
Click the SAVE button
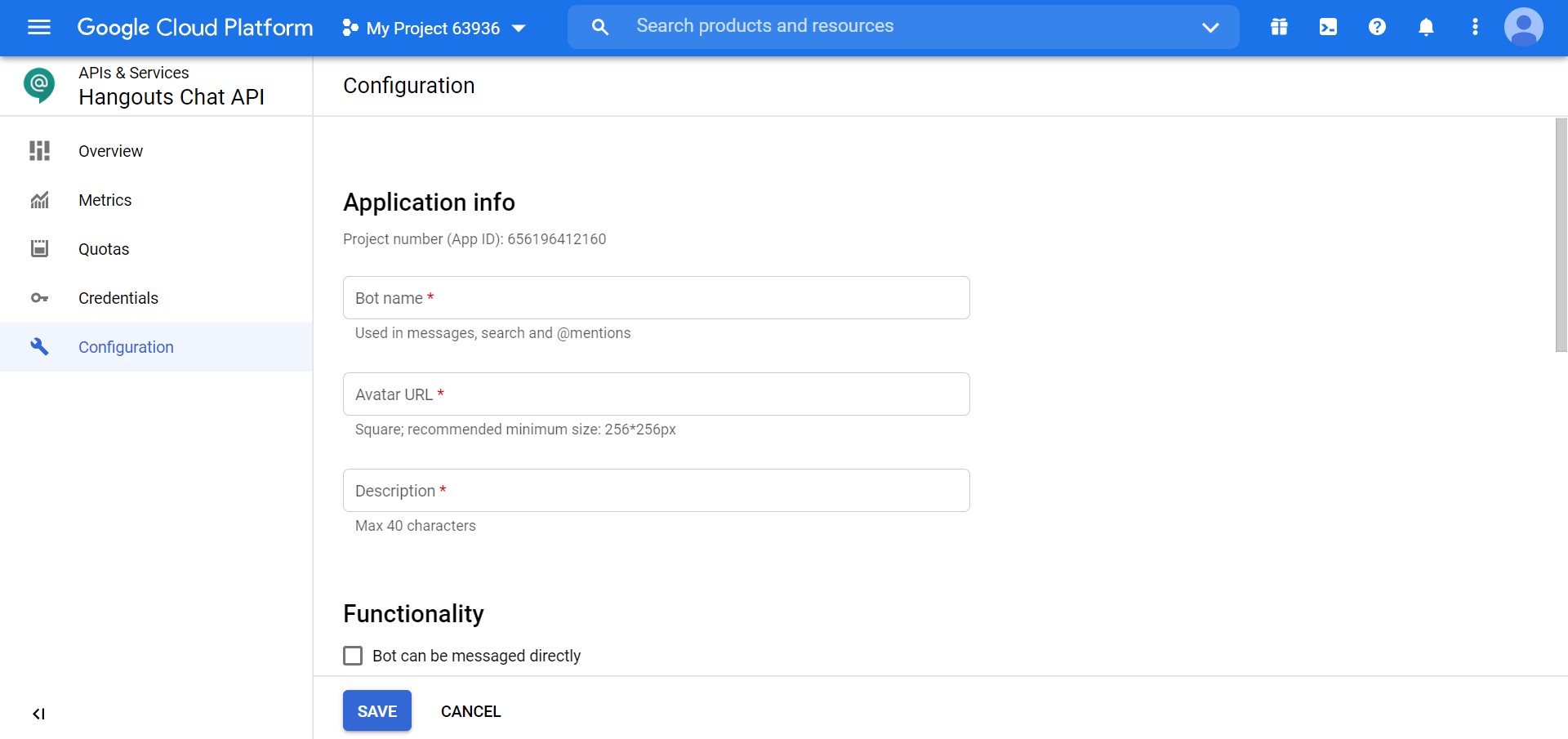click(377, 711)
